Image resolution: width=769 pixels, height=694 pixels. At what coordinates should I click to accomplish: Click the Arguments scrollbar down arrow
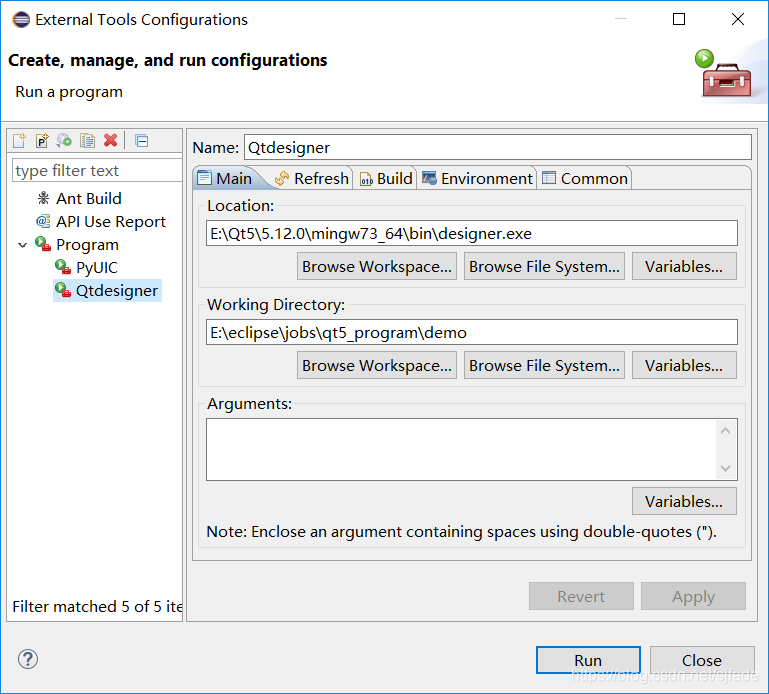(x=726, y=468)
